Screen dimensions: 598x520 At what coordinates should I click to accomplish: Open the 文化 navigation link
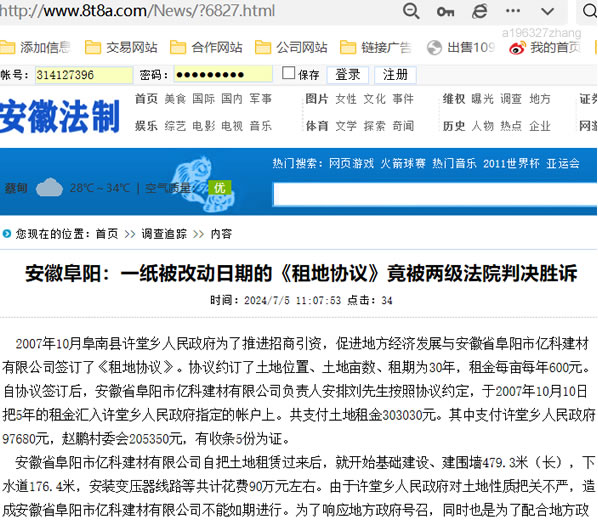(x=374, y=99)
